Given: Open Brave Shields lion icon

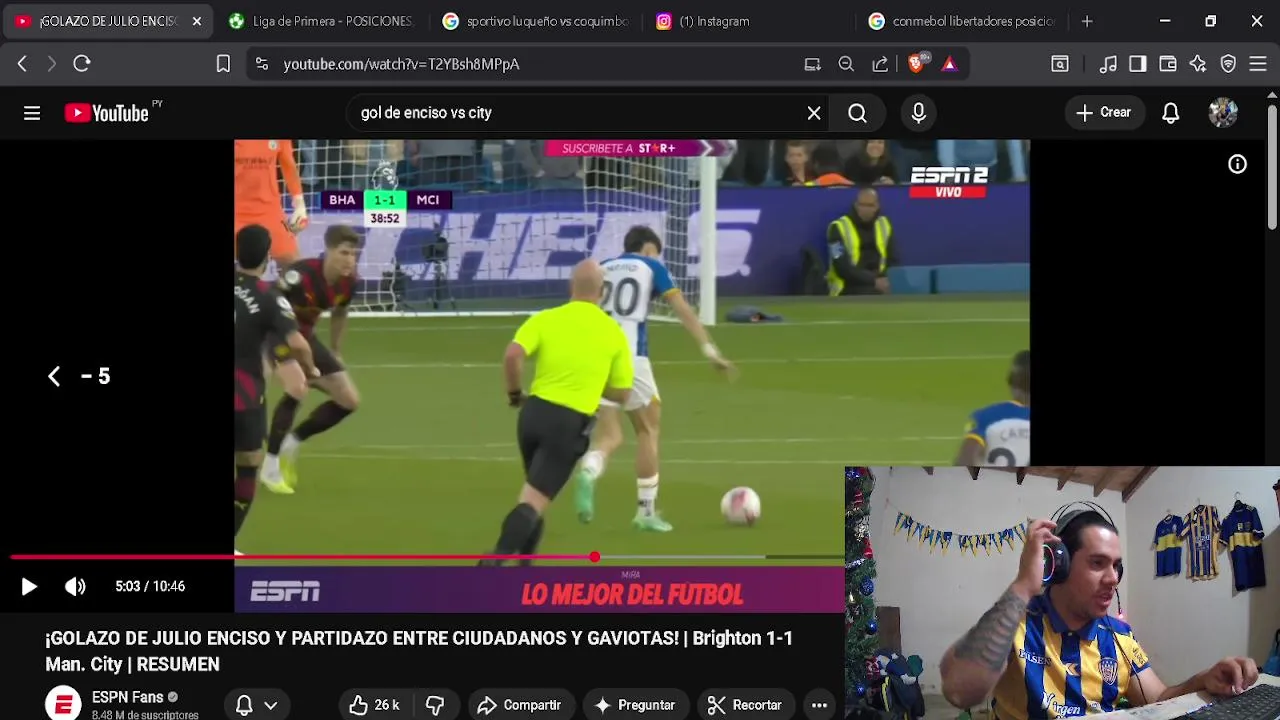Looking at the screenshot, I should pyautogui.click(x=916, y=64).
